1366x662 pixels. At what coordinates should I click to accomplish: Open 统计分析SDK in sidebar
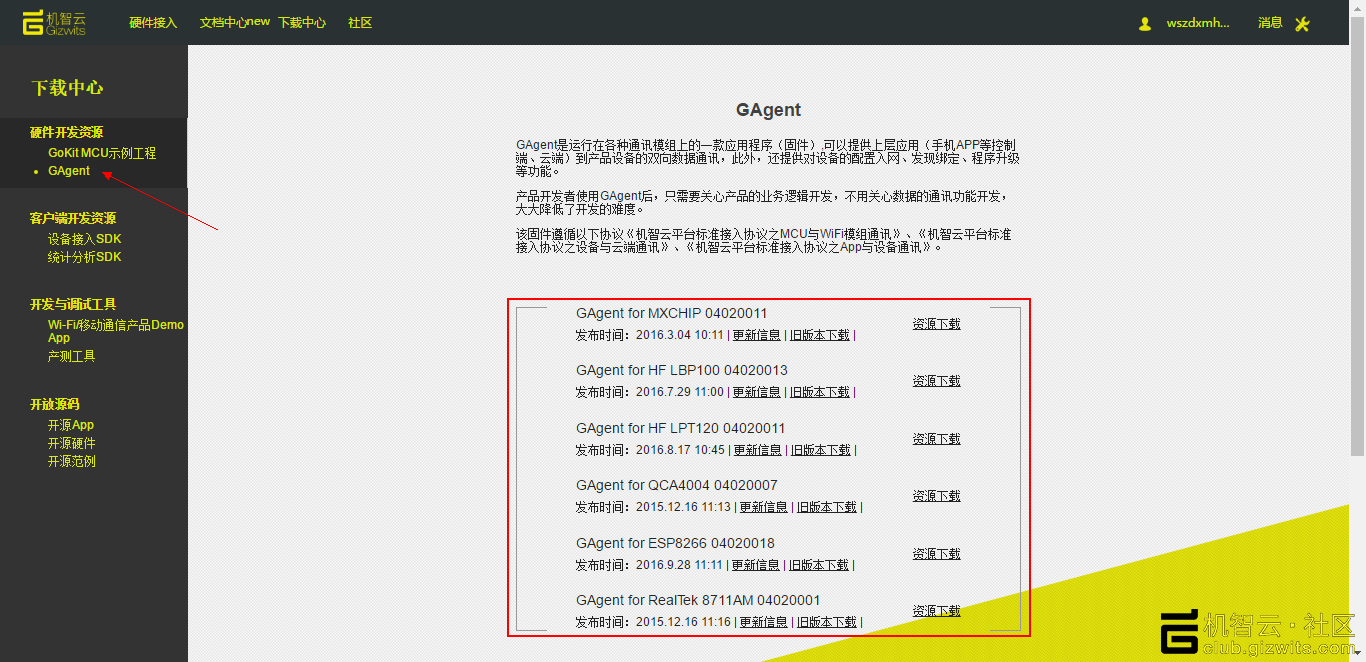coord(84,257)
